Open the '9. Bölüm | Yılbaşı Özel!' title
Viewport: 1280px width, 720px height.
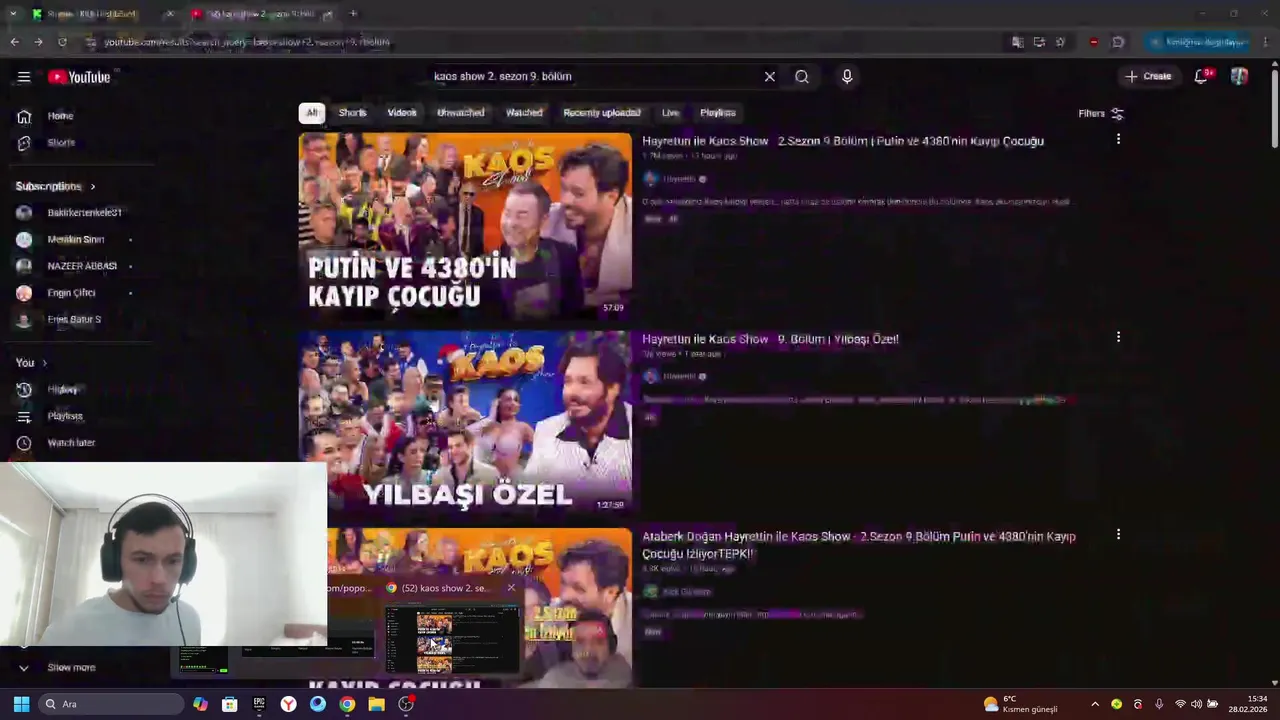[x=770, y=339]
